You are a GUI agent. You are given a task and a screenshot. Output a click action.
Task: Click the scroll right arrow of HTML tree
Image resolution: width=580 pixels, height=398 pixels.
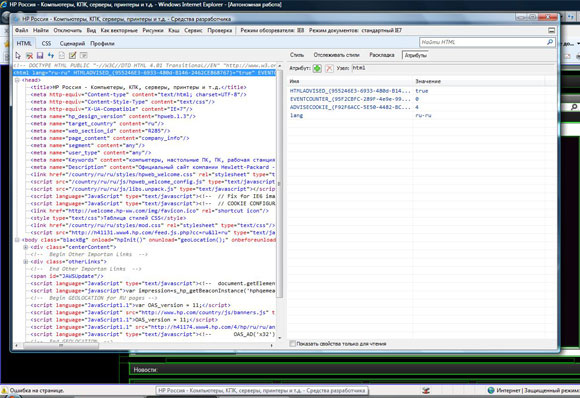click(x=272, y=345)
